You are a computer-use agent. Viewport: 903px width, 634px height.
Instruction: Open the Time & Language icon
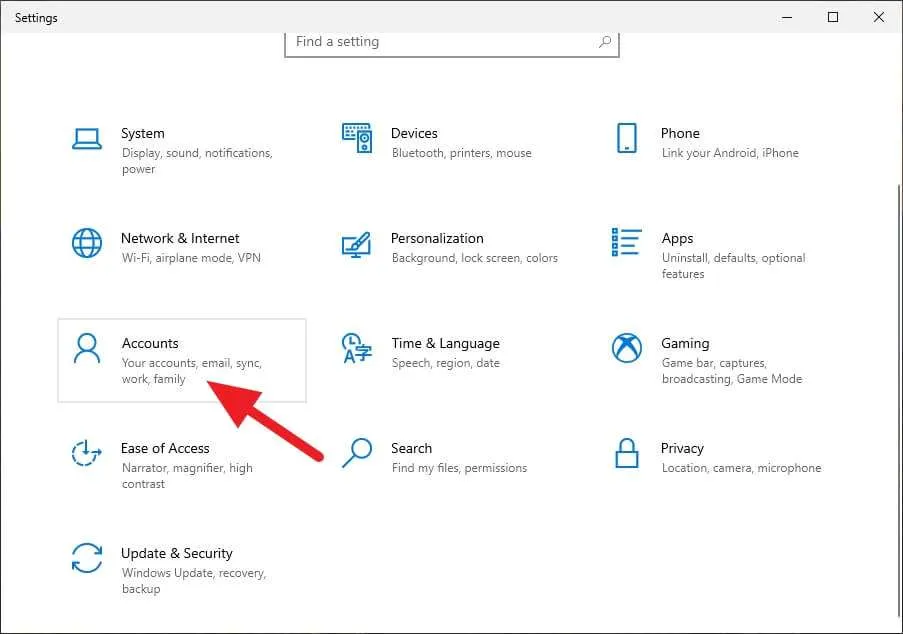(x=357, y=348)
